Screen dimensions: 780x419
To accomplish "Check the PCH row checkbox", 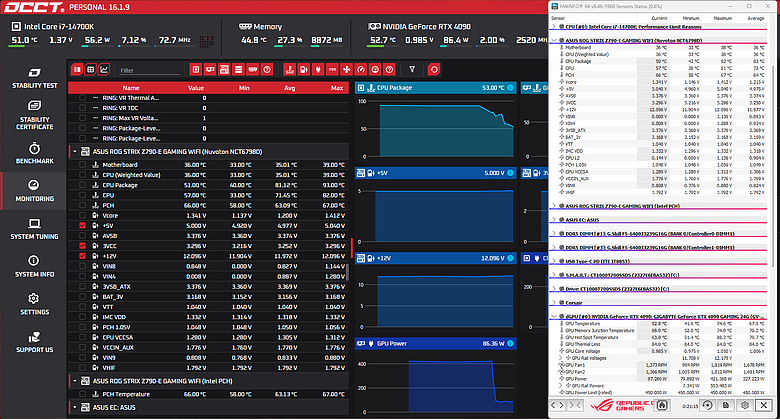I will (82, 205).
